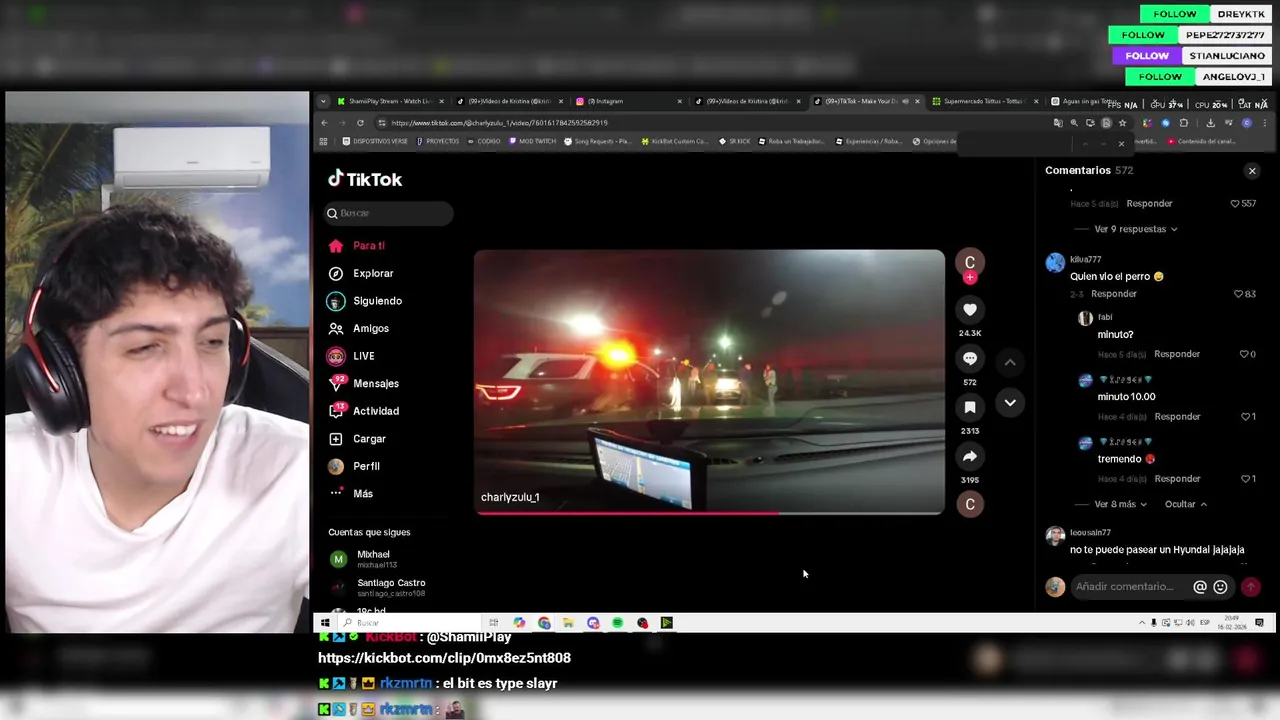The image size is (1280, 720).
Task: Reload the page in the browser
Action: [360, 123]
